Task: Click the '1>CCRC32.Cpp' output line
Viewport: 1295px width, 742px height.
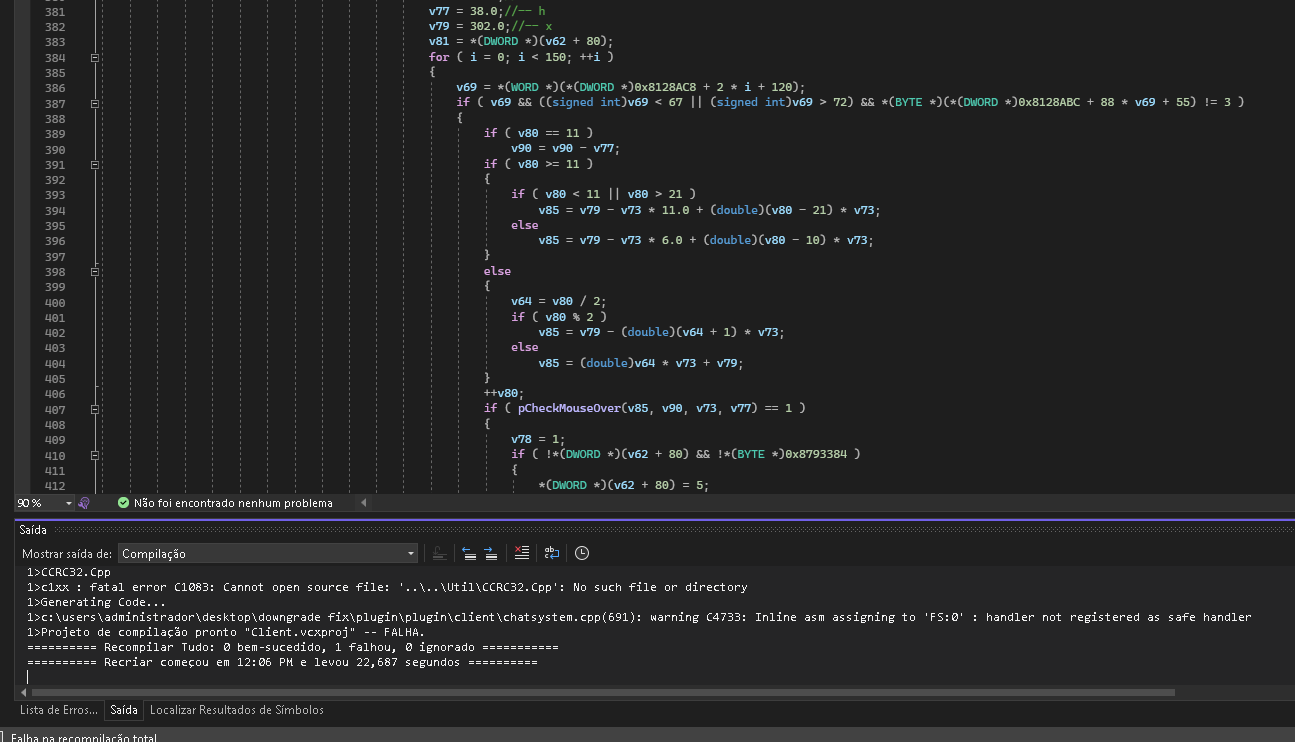Action: 69,572
